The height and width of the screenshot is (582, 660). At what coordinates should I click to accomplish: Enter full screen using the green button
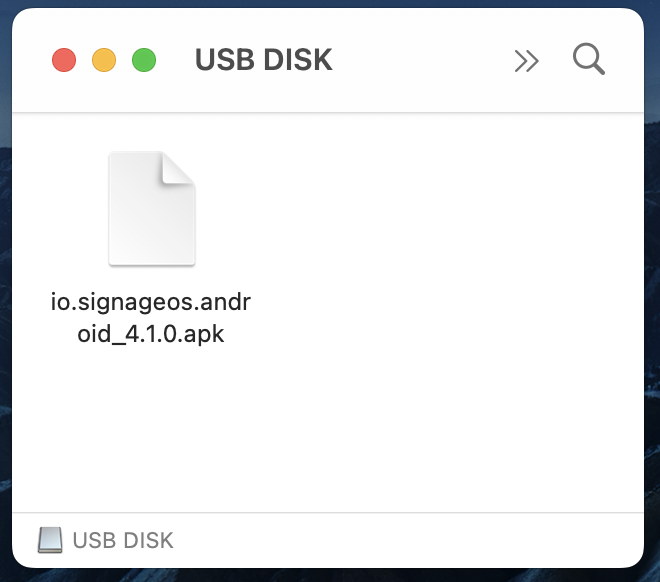pos(144,60)
